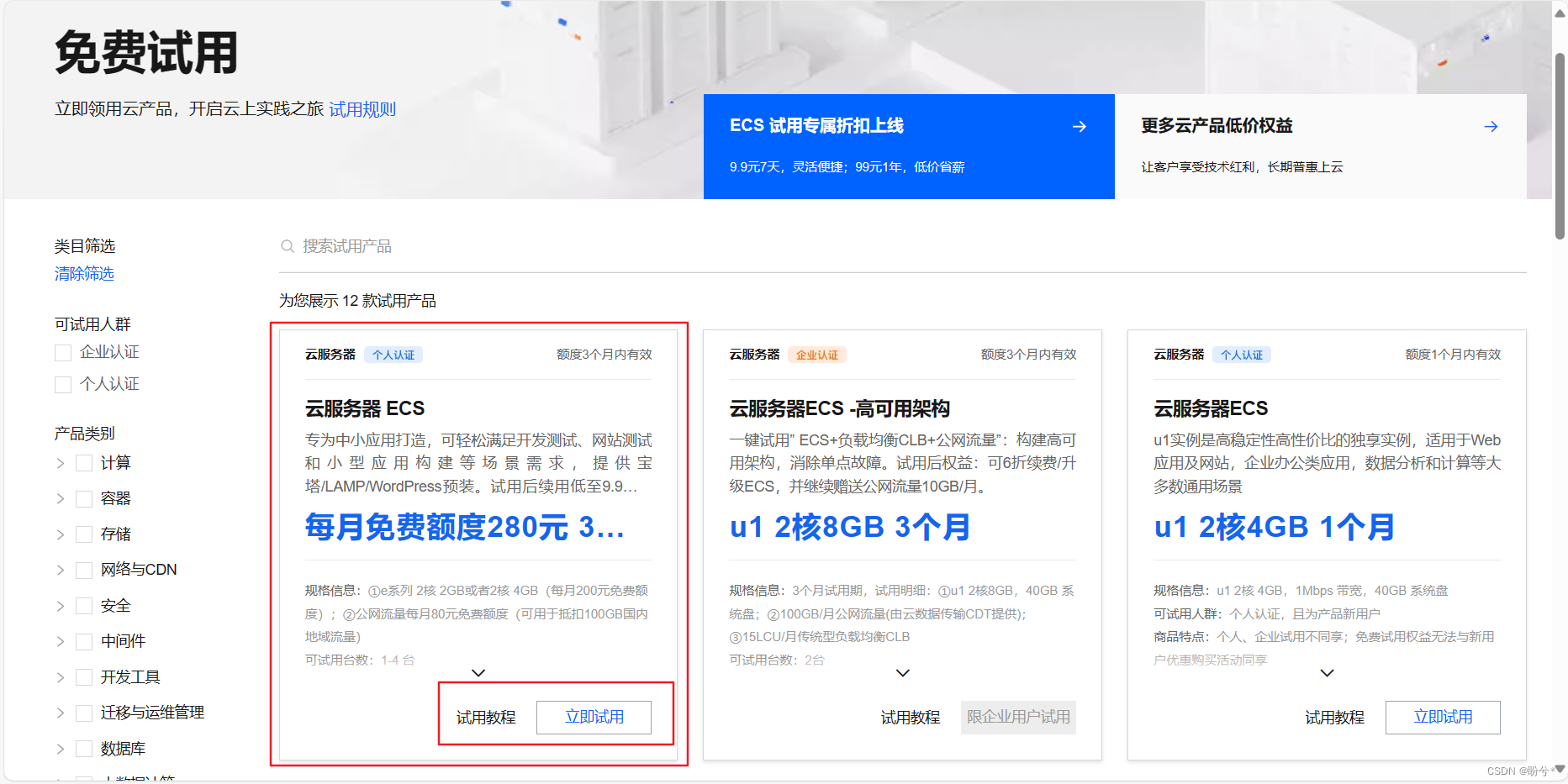
Task: Click 清除筛选 to clear filters
Action: [84, 274]
